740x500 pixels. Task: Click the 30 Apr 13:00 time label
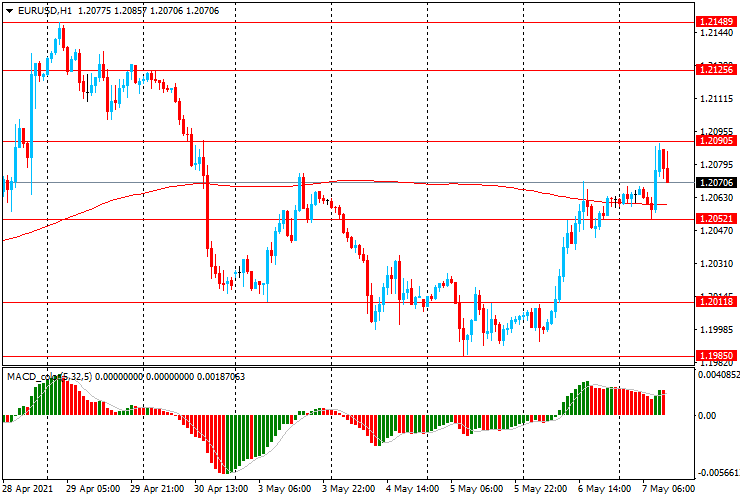tap(221, 489)
